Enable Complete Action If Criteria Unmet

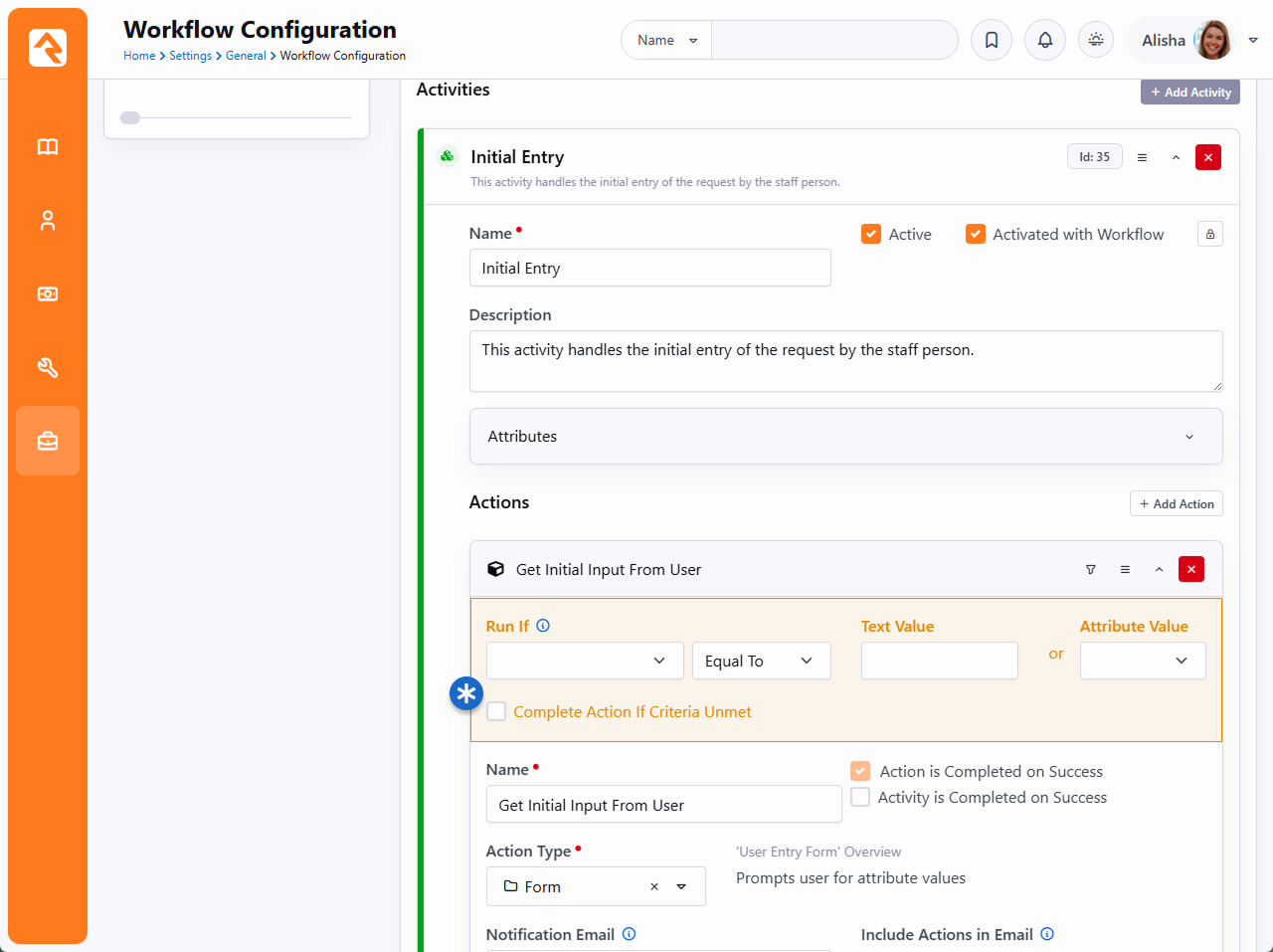(496, 711)
